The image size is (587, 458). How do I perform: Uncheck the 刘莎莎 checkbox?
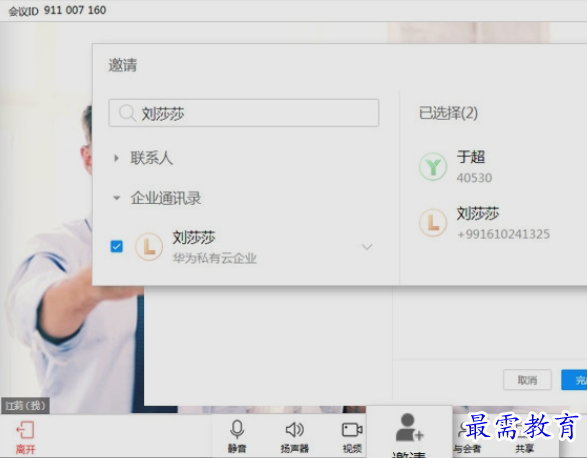(x=116, y=246)
